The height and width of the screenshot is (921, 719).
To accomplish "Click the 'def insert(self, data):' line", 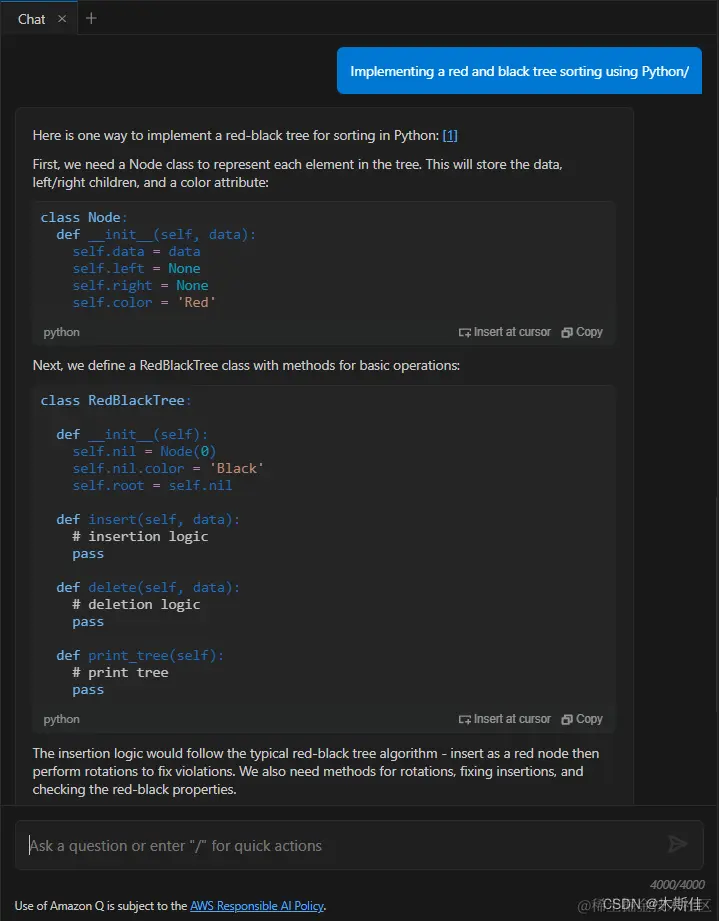I will coord(148,520).
